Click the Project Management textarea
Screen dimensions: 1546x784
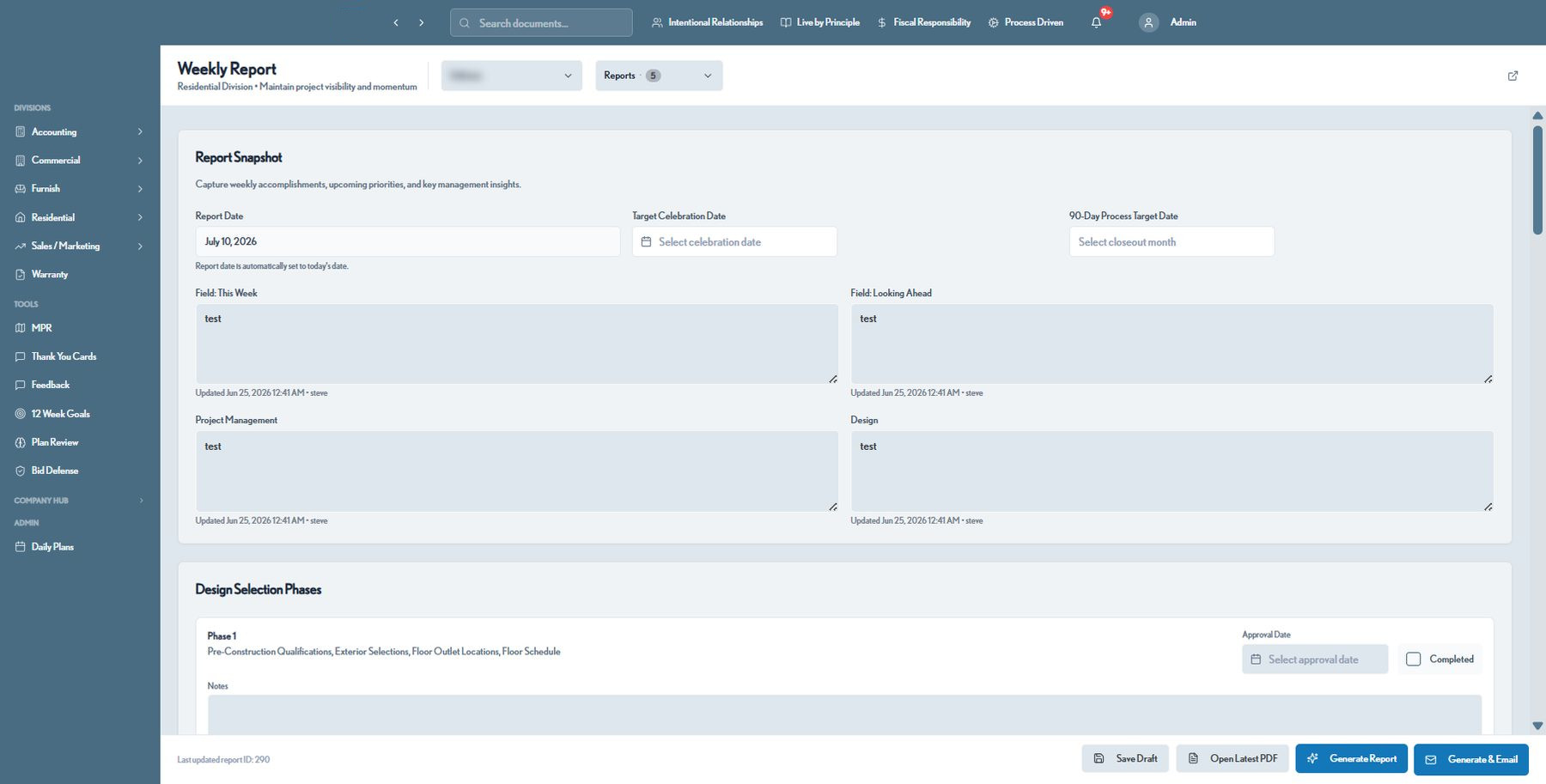[x=517, y=471]
